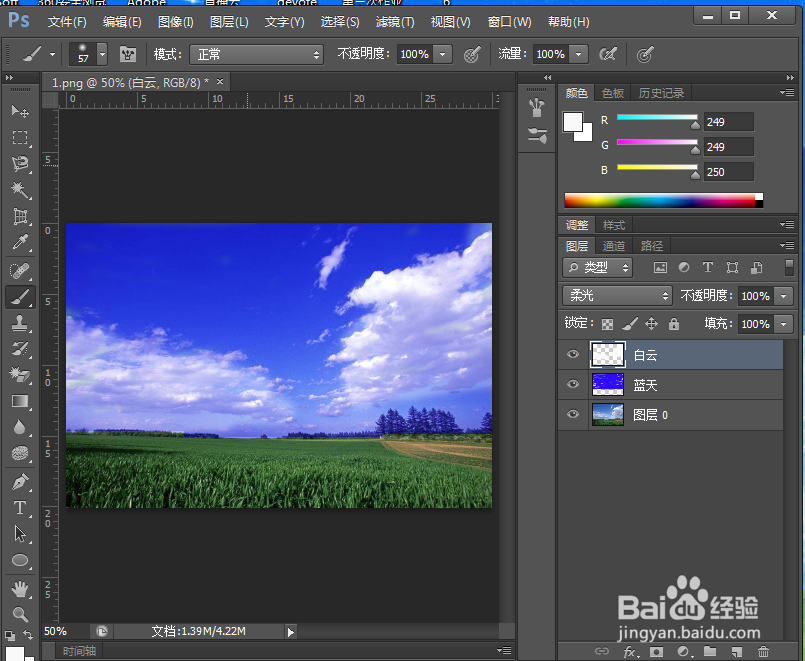
Task: Select the Sponge tool
Action: pyautogui.click(x=20, y=453)
